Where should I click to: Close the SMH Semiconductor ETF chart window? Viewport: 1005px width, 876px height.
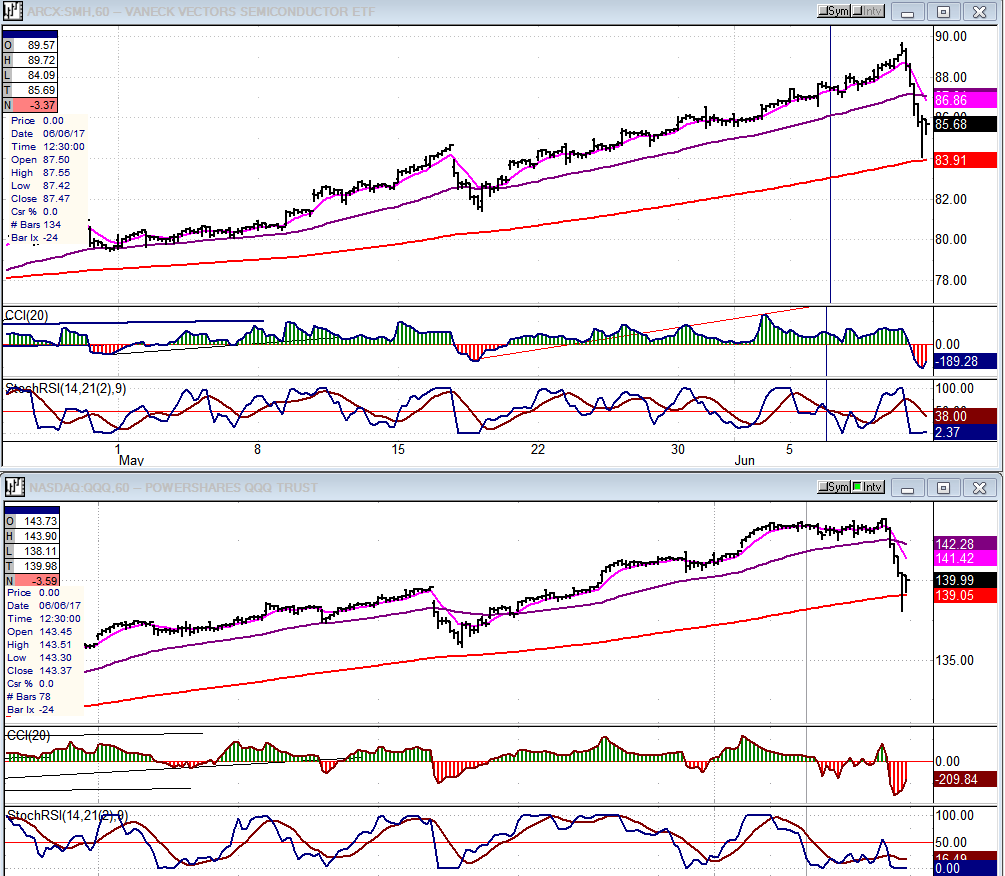tap(979, 12)
